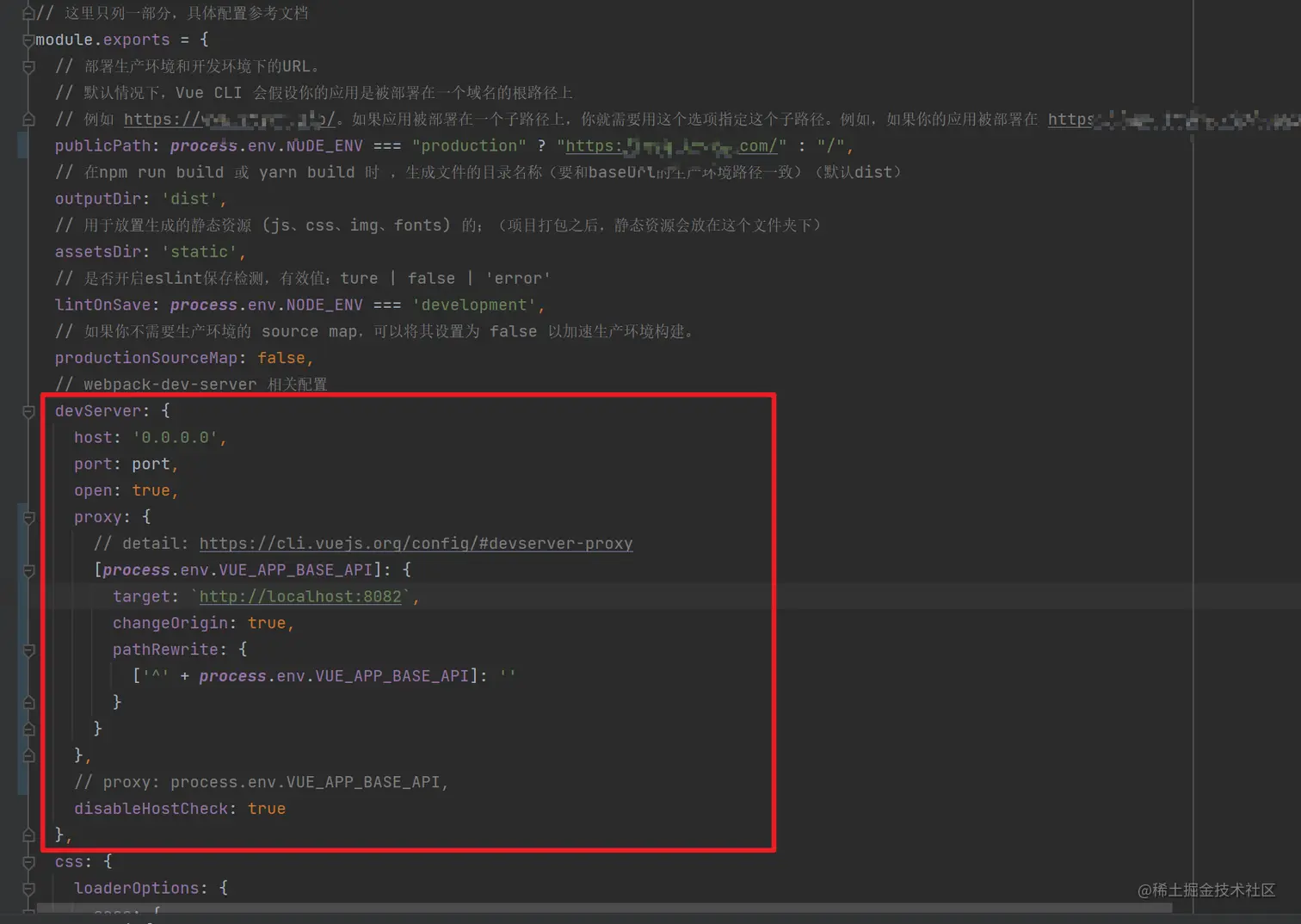This screenshot has width=1301, height=924.
Task: Select the 'dist' string value
Action: [189, 199]
